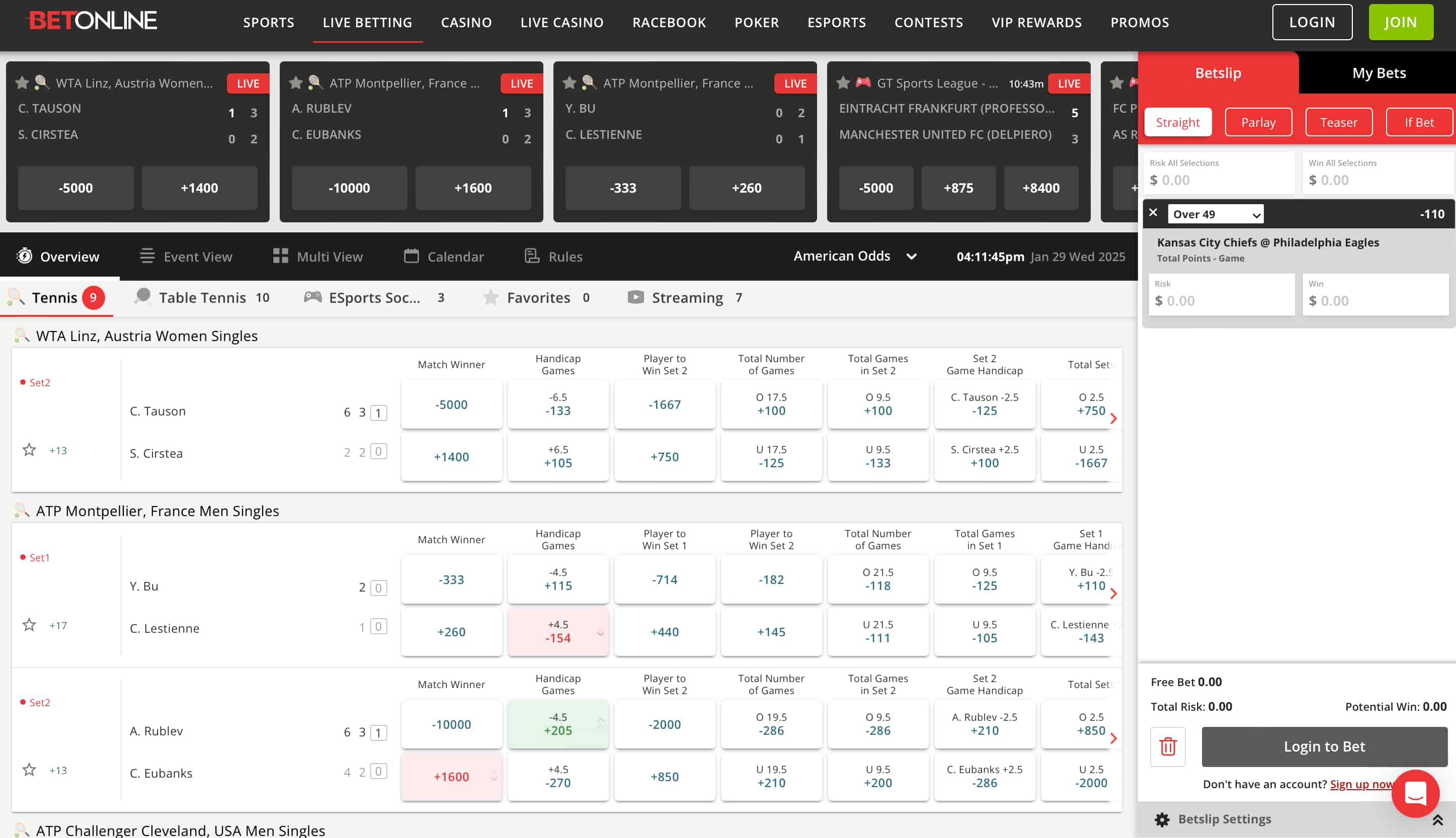
Task: Clear the betslip using the trash icon
Action: pos(1168,746)
